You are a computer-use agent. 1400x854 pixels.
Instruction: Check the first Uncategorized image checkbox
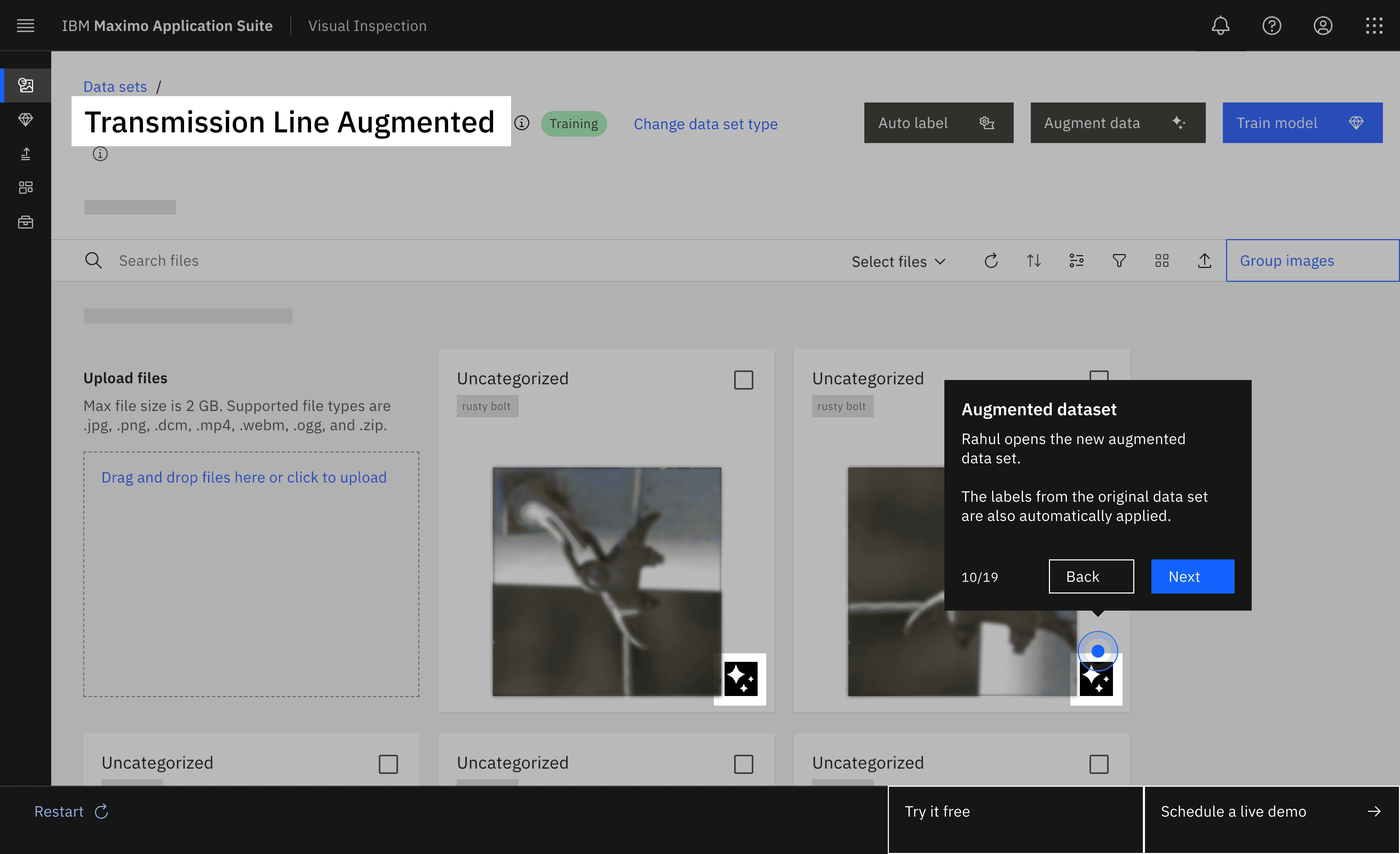click(743, 380)
